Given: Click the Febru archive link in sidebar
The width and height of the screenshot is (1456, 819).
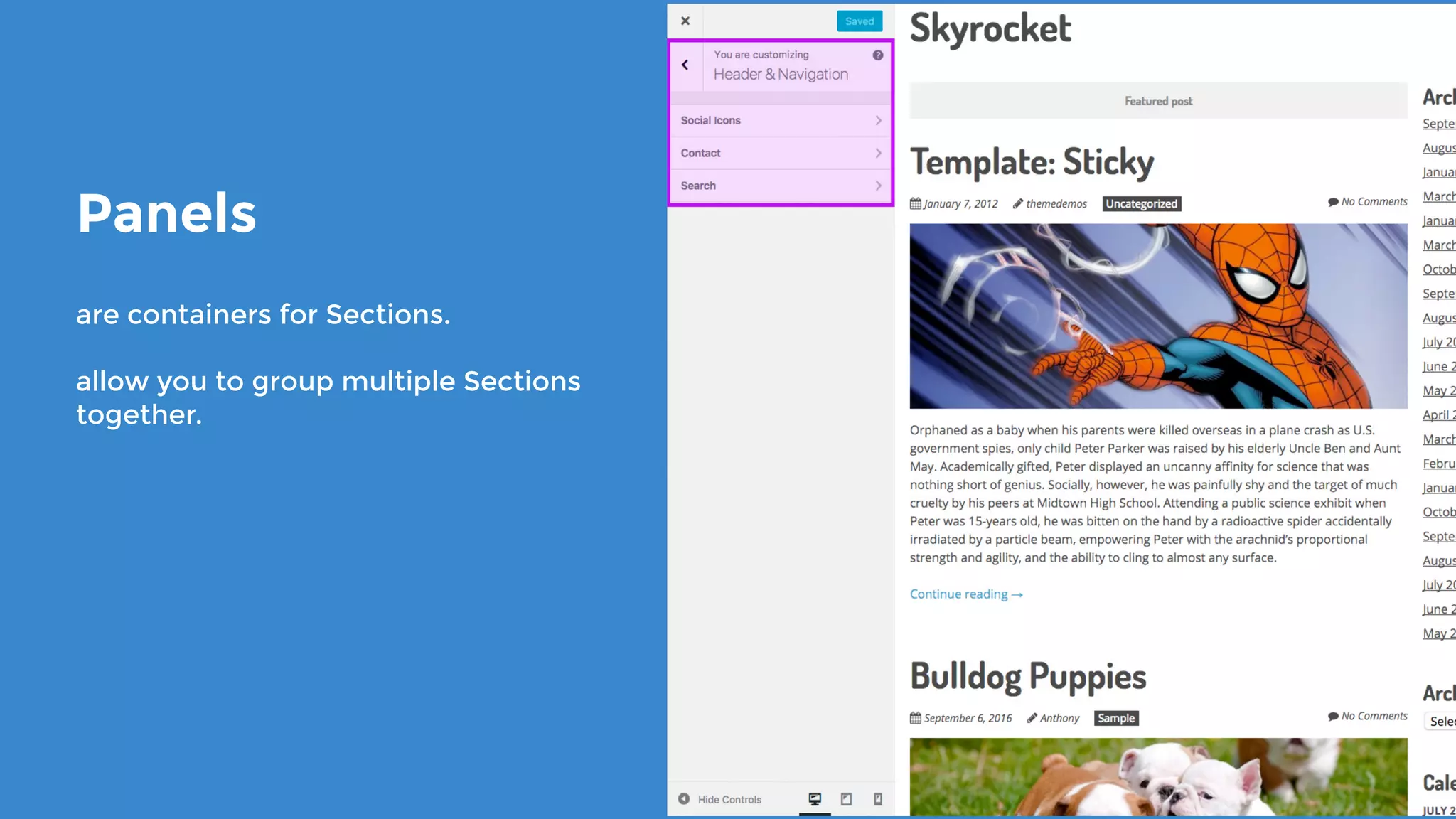Looking at the screenshot, I should [x=1439, y=464].
